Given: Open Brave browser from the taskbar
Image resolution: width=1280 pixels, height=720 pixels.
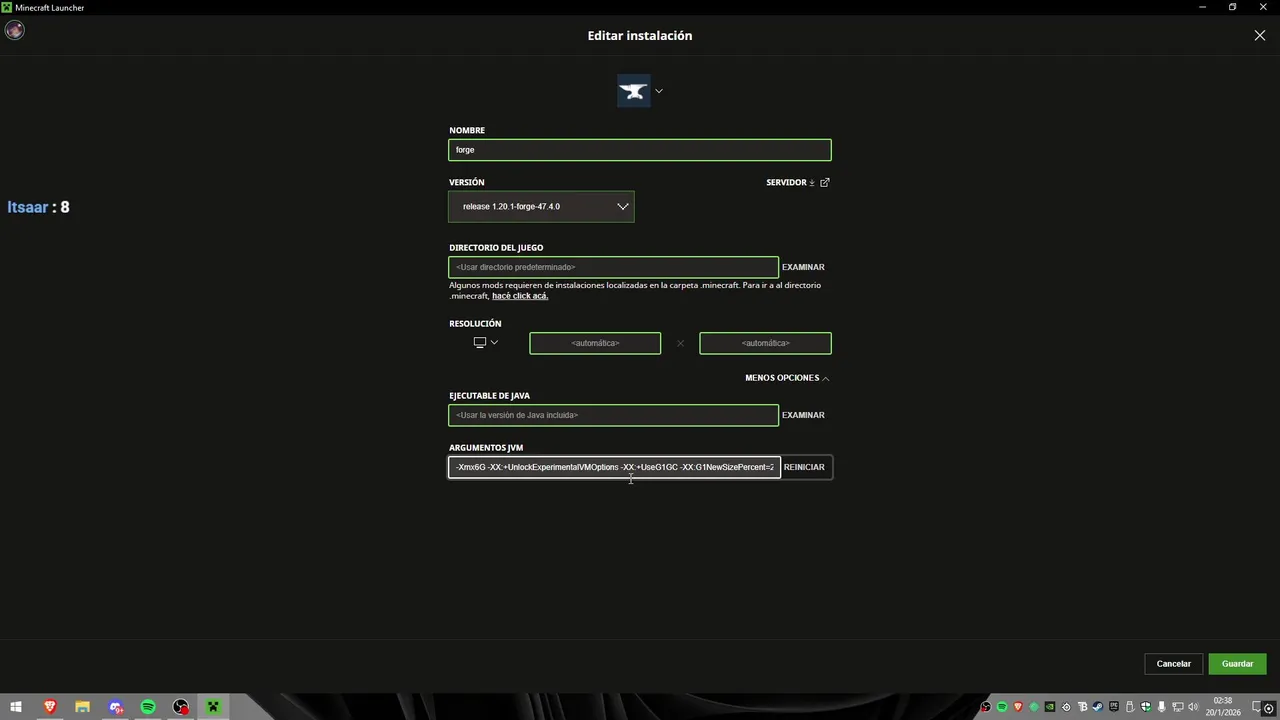Looking at the screenshot, I should tap(49, 707).
